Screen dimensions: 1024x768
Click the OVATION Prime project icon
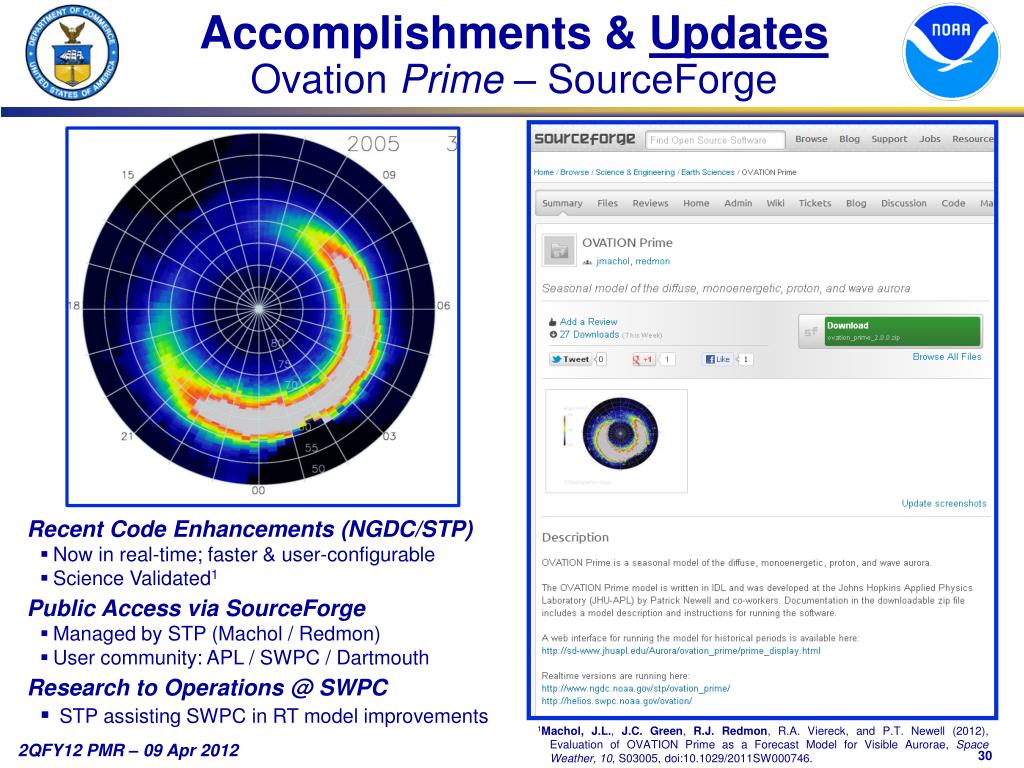(x=559, y=250)
